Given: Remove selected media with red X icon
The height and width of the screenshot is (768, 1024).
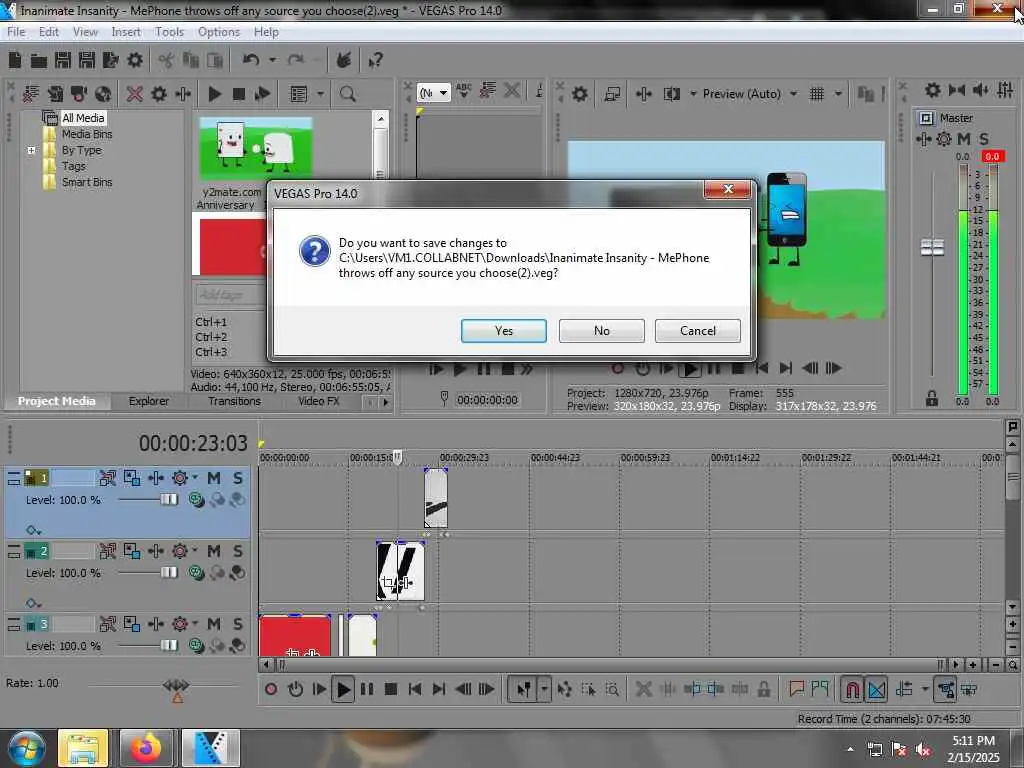Looking at the screenshot, I should point(135,94).
